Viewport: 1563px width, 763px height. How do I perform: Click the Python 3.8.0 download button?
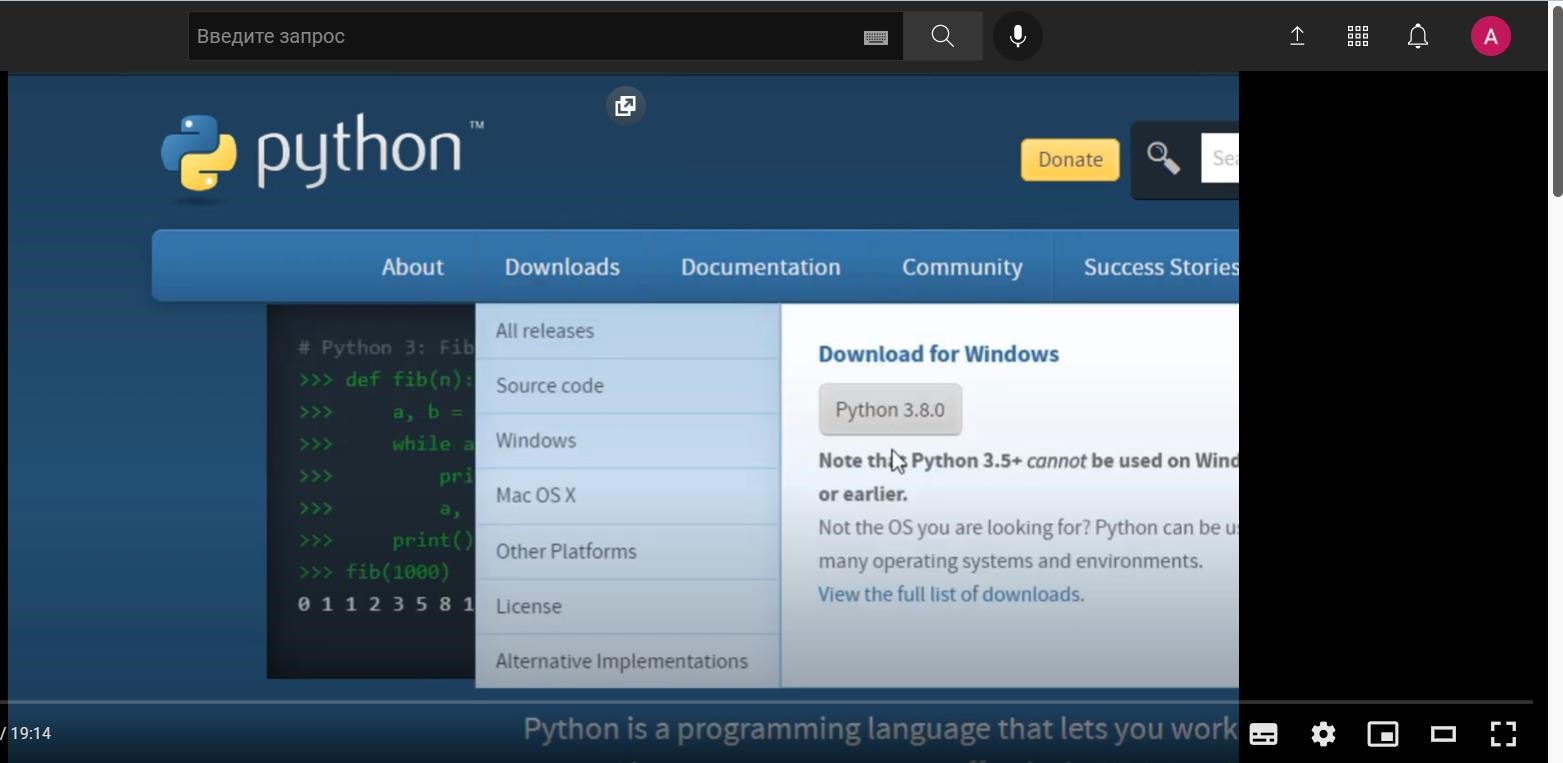click(x=890, y=410)
